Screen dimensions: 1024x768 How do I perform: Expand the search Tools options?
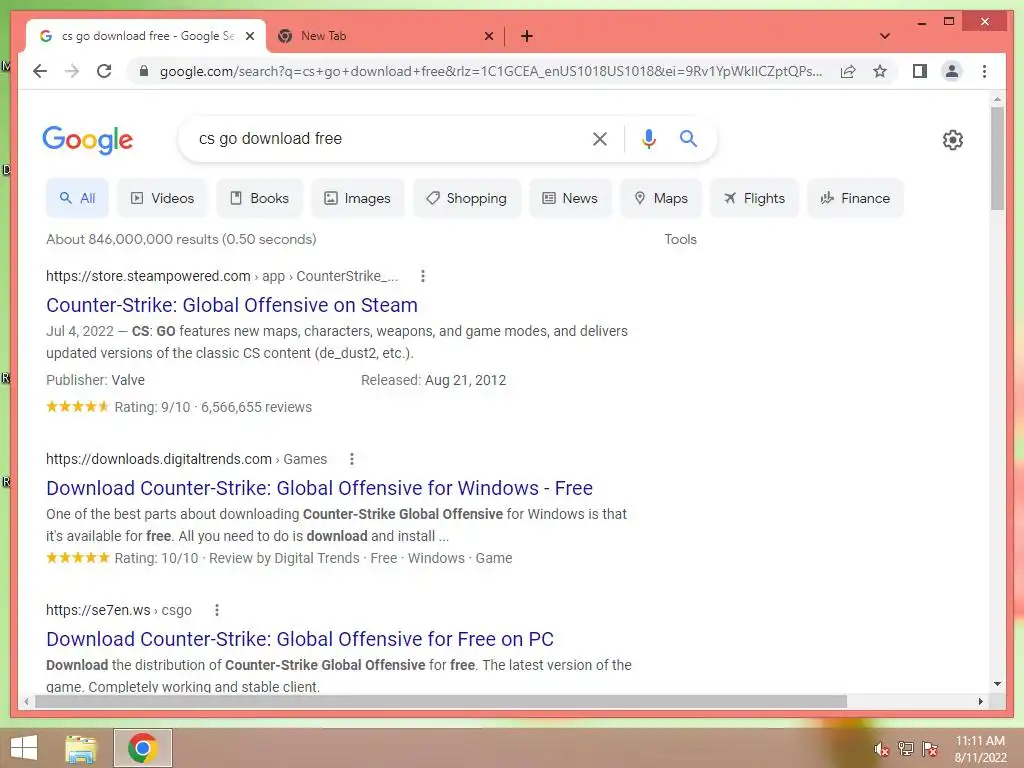pyautogui.click(x=680, y=239)
